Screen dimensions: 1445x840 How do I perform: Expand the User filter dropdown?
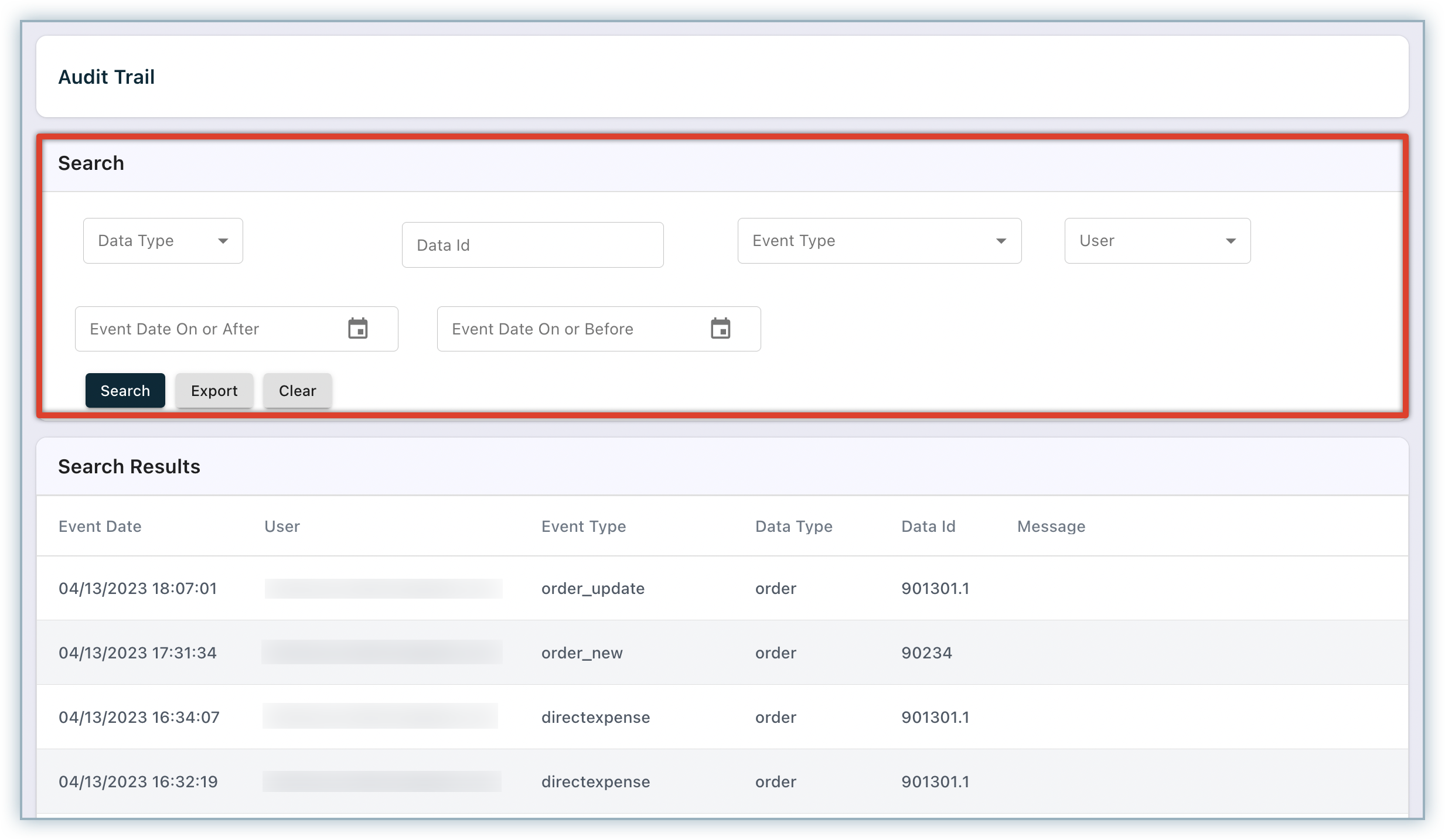coord(1157,241)
